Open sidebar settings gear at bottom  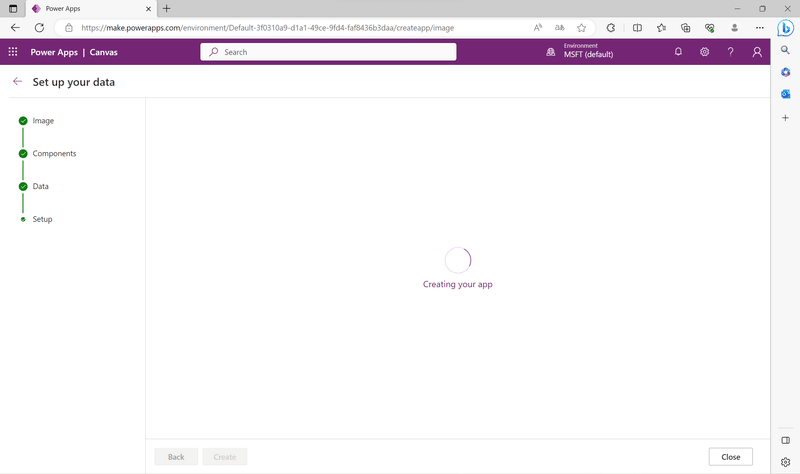point(785,462)
